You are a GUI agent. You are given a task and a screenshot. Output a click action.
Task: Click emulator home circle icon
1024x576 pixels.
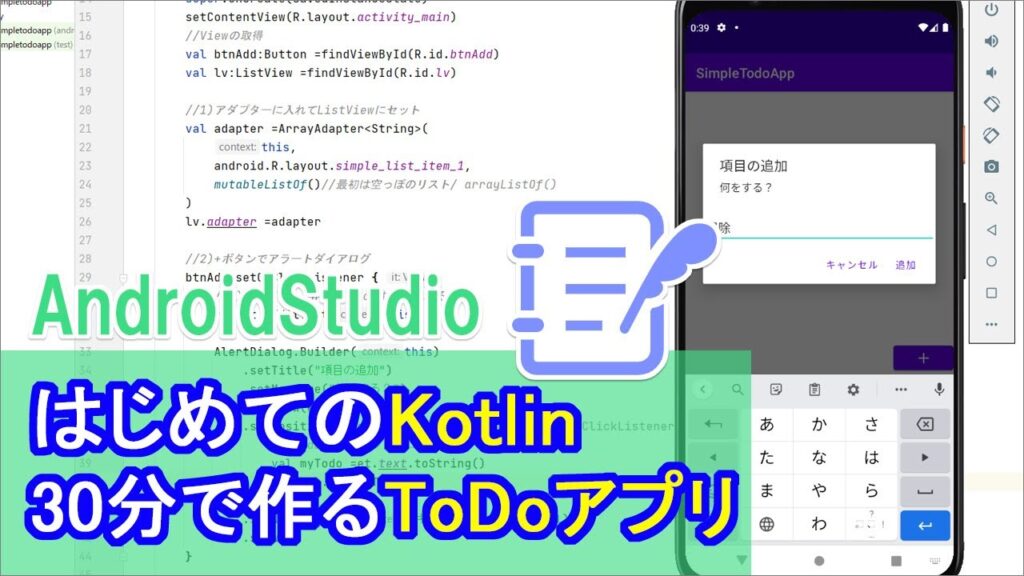[x=991, y=261]
